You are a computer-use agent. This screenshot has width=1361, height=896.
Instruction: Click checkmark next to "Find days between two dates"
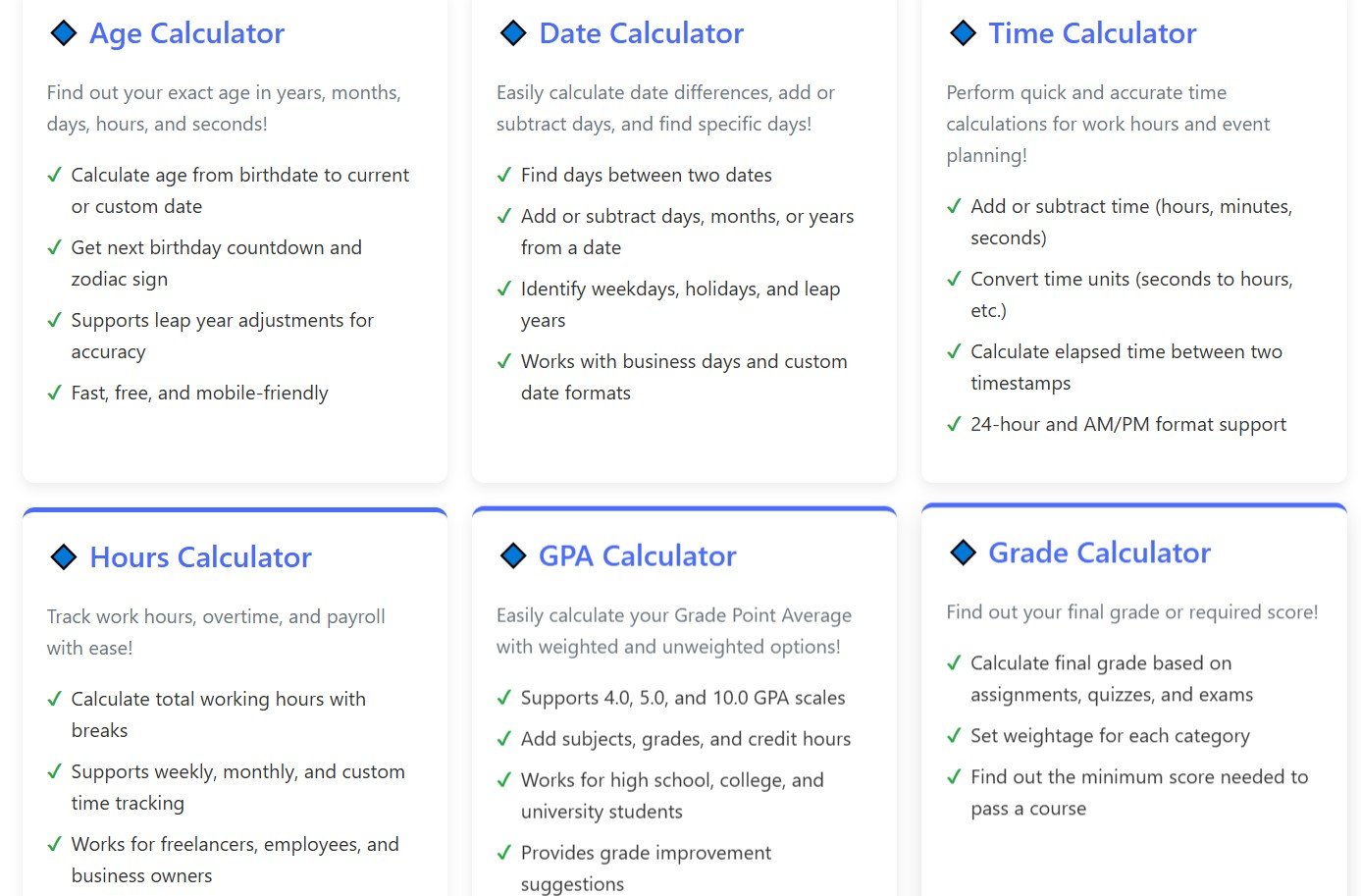(x=504, y=176)
